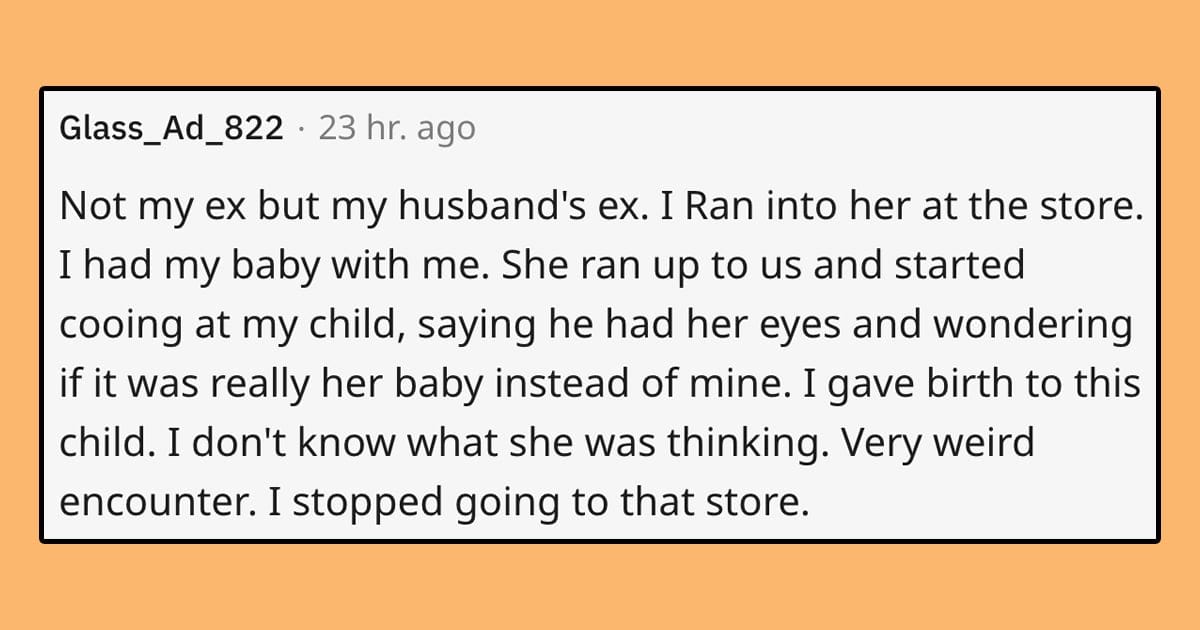Open the Glass_Ad_822 user profile
This screenshot has height=630, width=1200.
(x=171, y=129)
